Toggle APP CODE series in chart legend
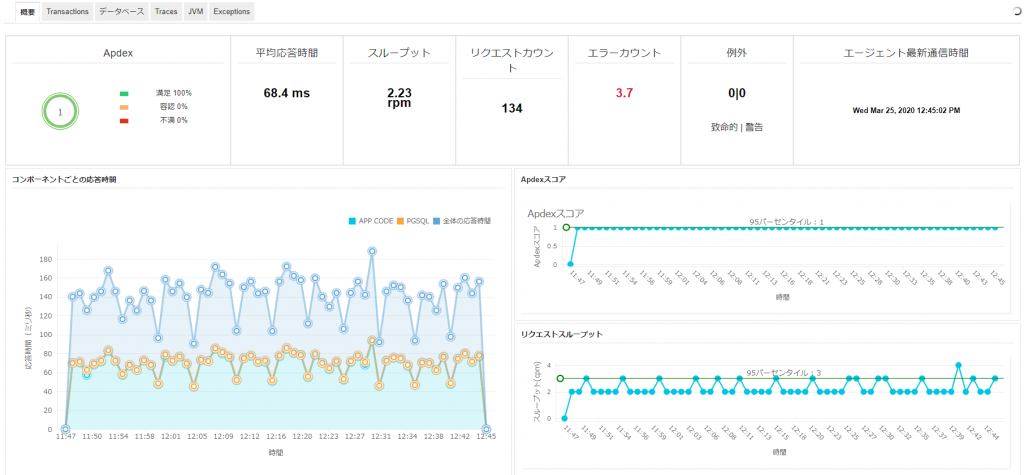Viewport: 1024px width, 475px height. click(371, 221)
